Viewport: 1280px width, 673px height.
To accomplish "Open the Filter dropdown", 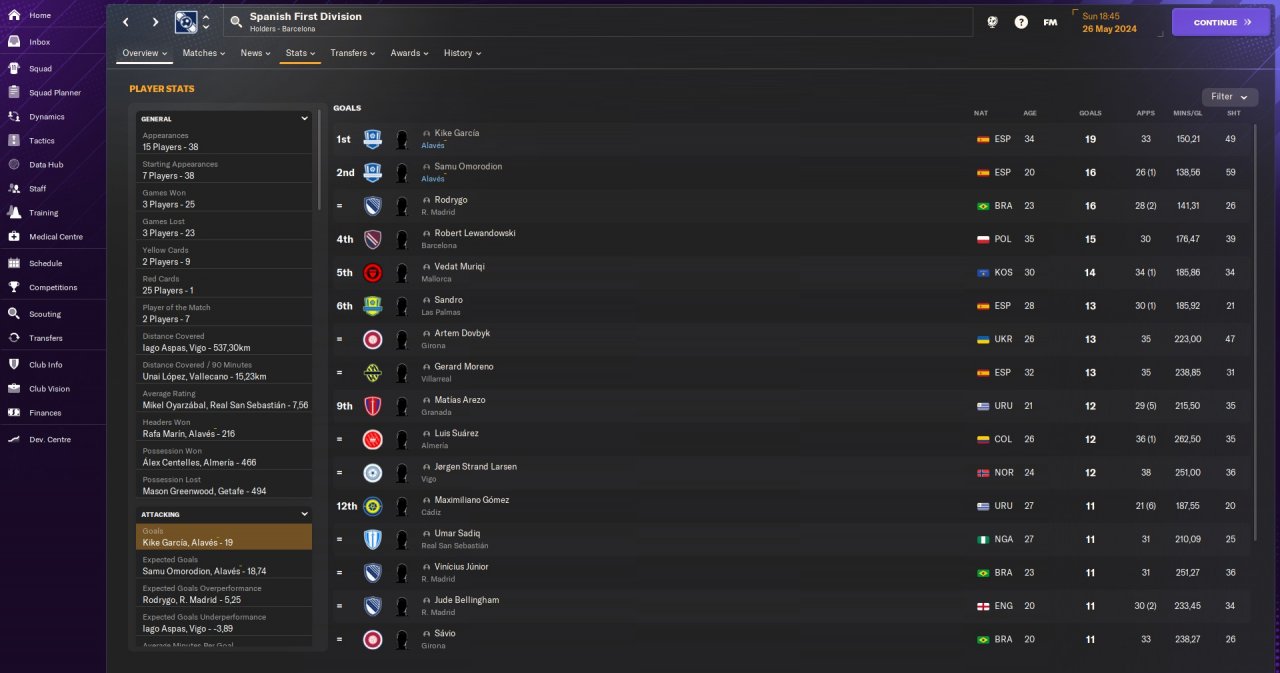I will tap(1230, 97).
